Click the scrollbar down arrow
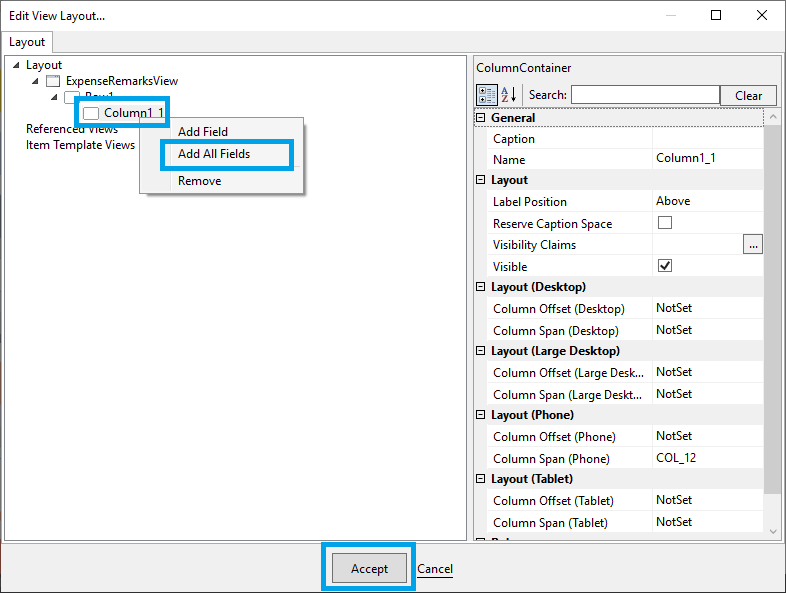Screen dimensions: 786x593 coord(773,531)
